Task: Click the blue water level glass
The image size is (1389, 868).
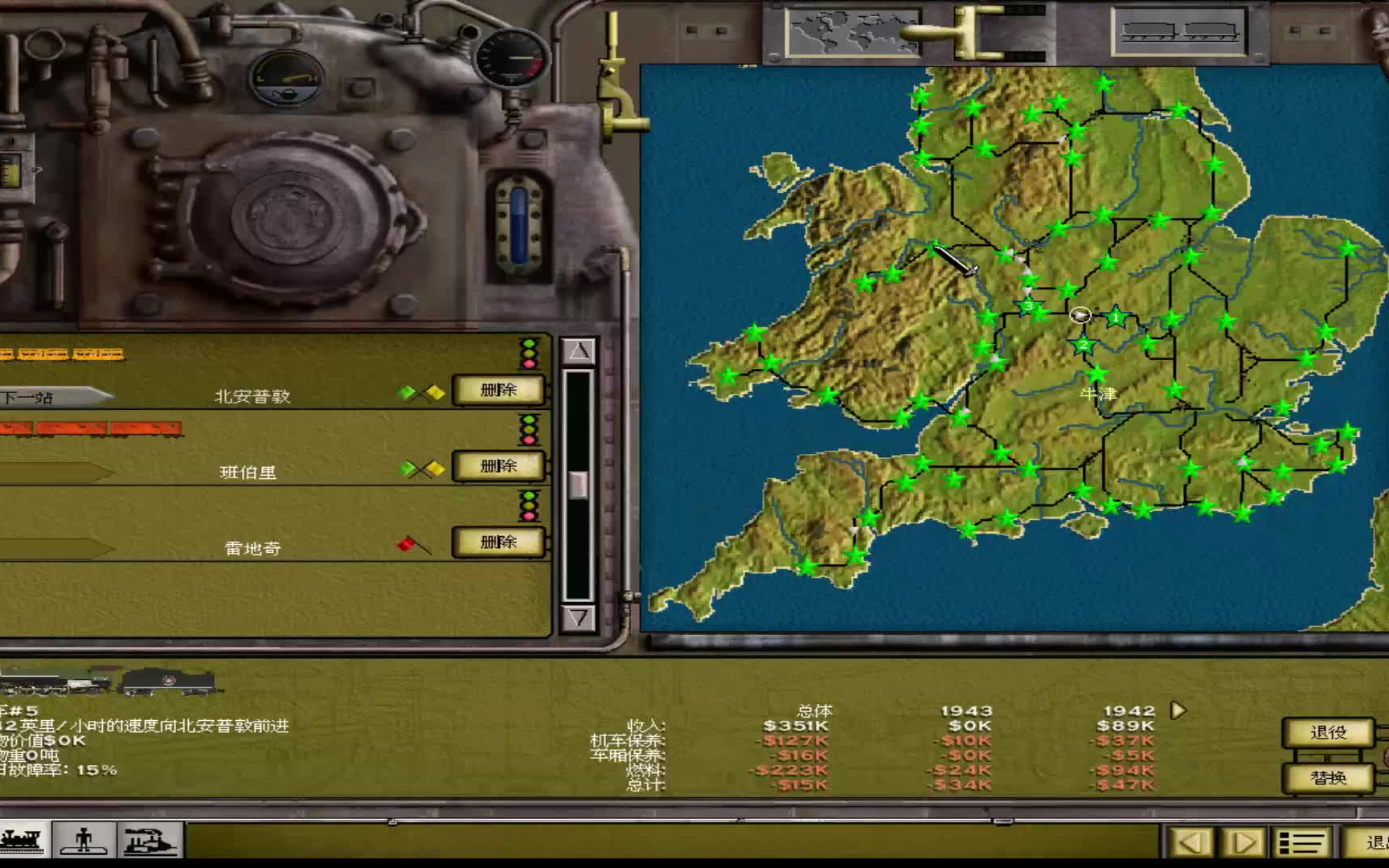Action: point(519,224)
